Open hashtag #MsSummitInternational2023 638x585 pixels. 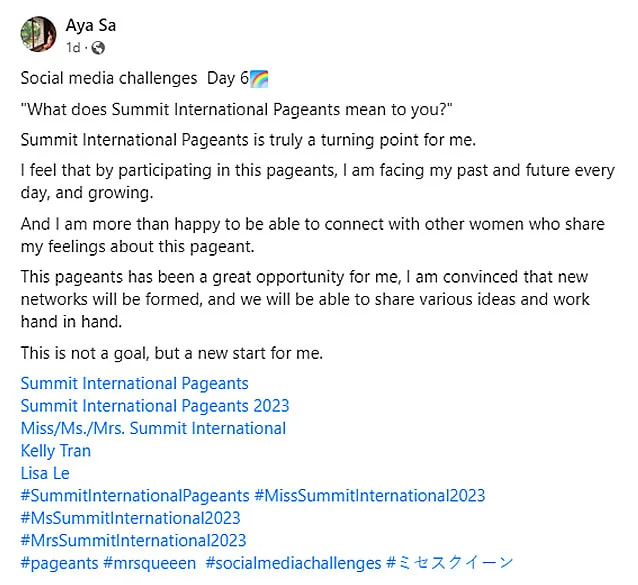click(131, 518)
